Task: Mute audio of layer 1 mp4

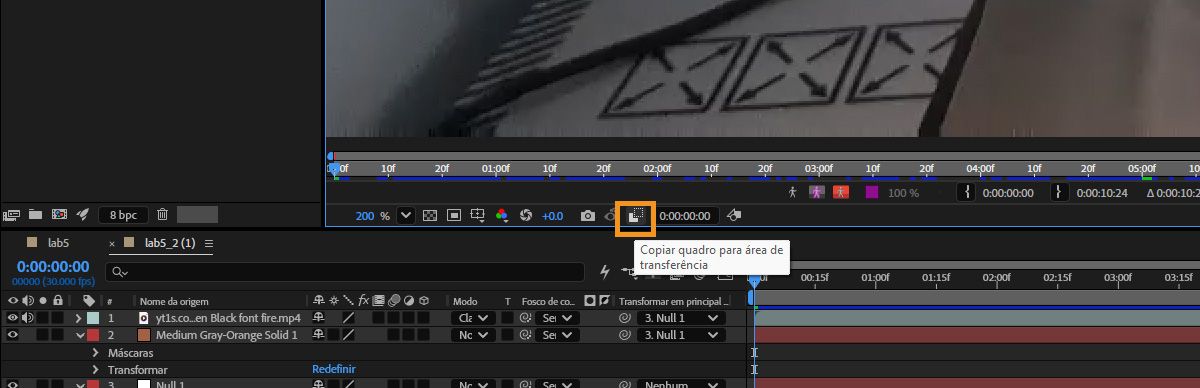Action: tap(28, 318)
